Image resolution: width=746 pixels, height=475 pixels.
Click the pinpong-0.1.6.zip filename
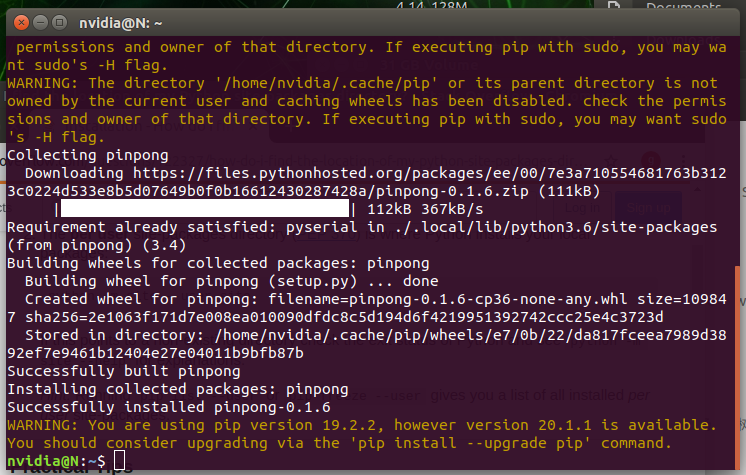[452, 191]
